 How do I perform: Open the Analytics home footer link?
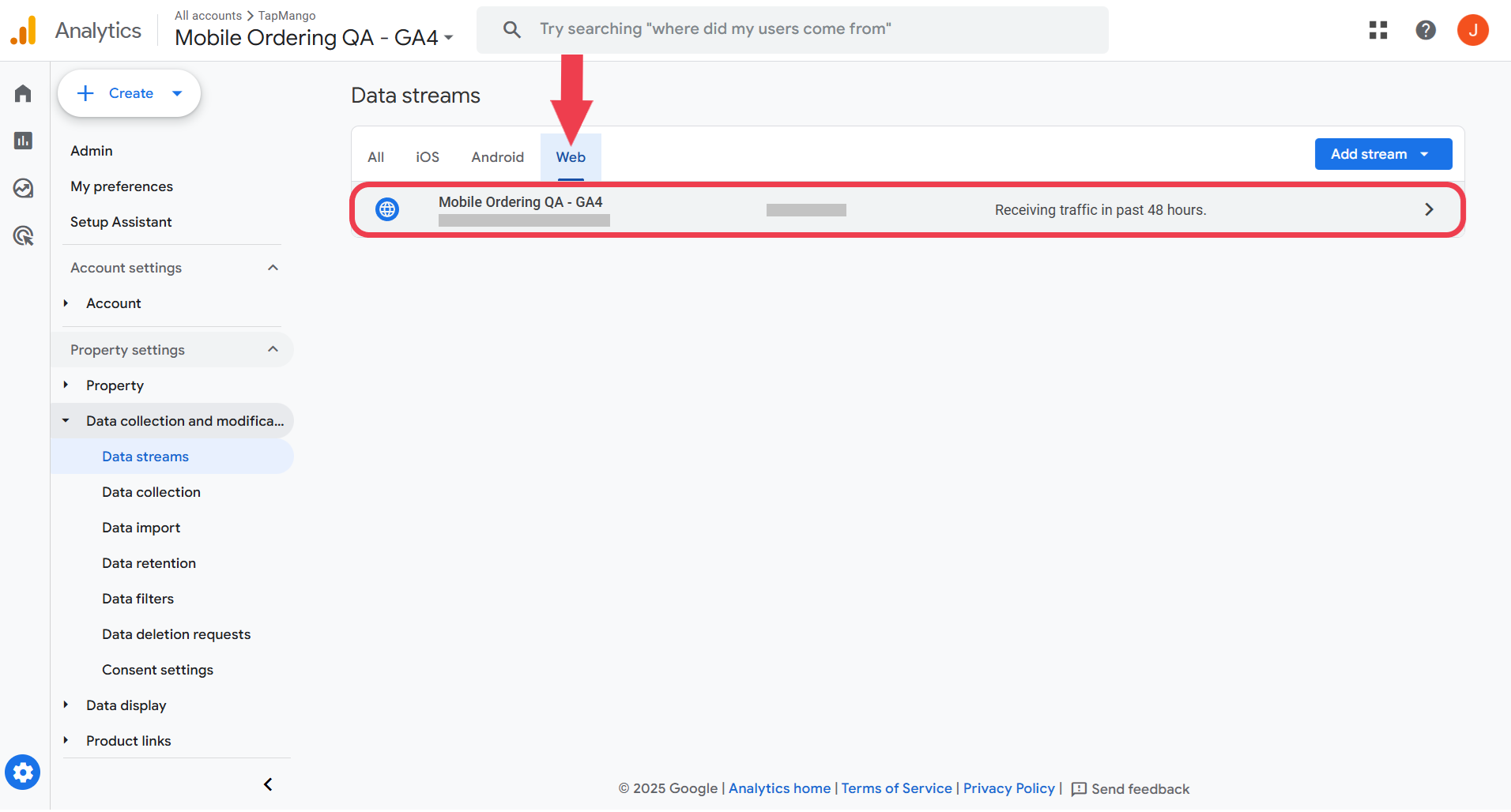(x=779, y=788)
